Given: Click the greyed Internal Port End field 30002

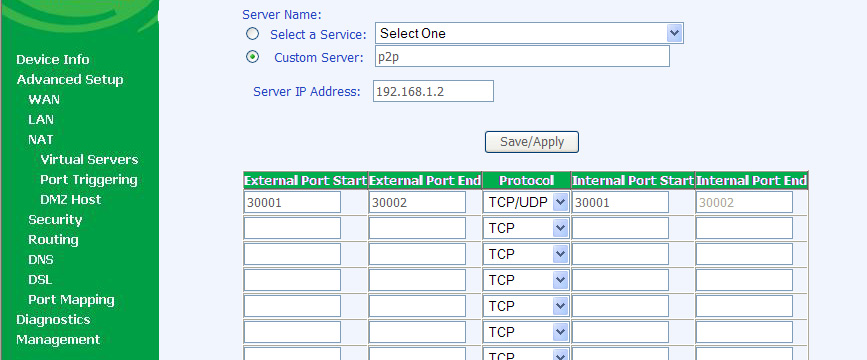Looking at the screenshot, I should point(744,202).
